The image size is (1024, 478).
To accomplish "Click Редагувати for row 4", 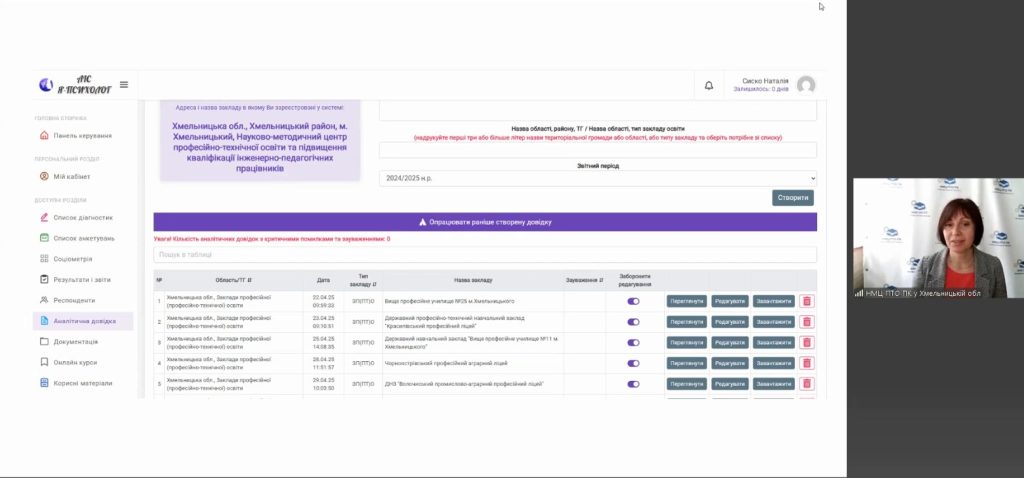I will (729, 363).
